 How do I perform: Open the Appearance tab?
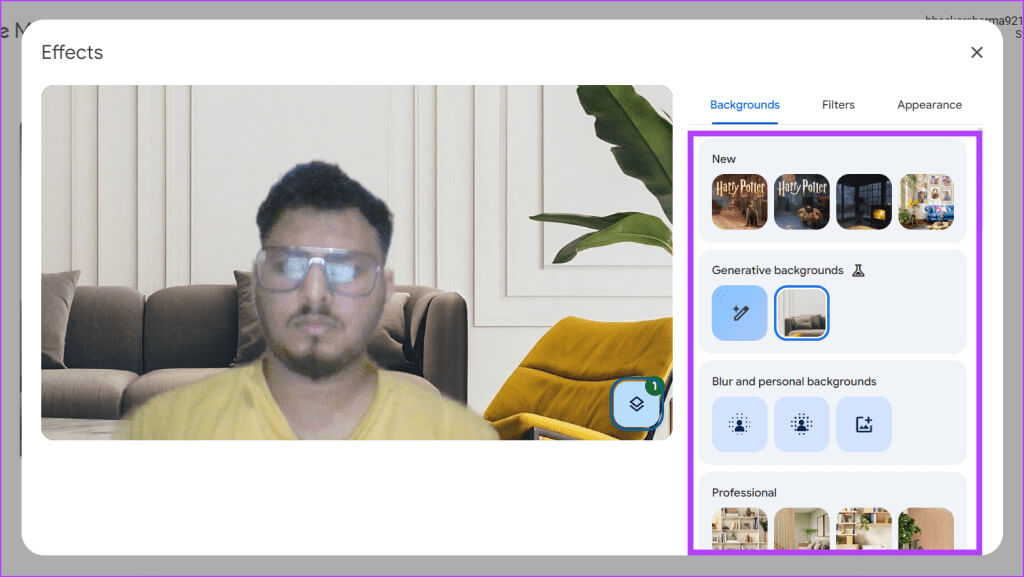click(929, 104)
